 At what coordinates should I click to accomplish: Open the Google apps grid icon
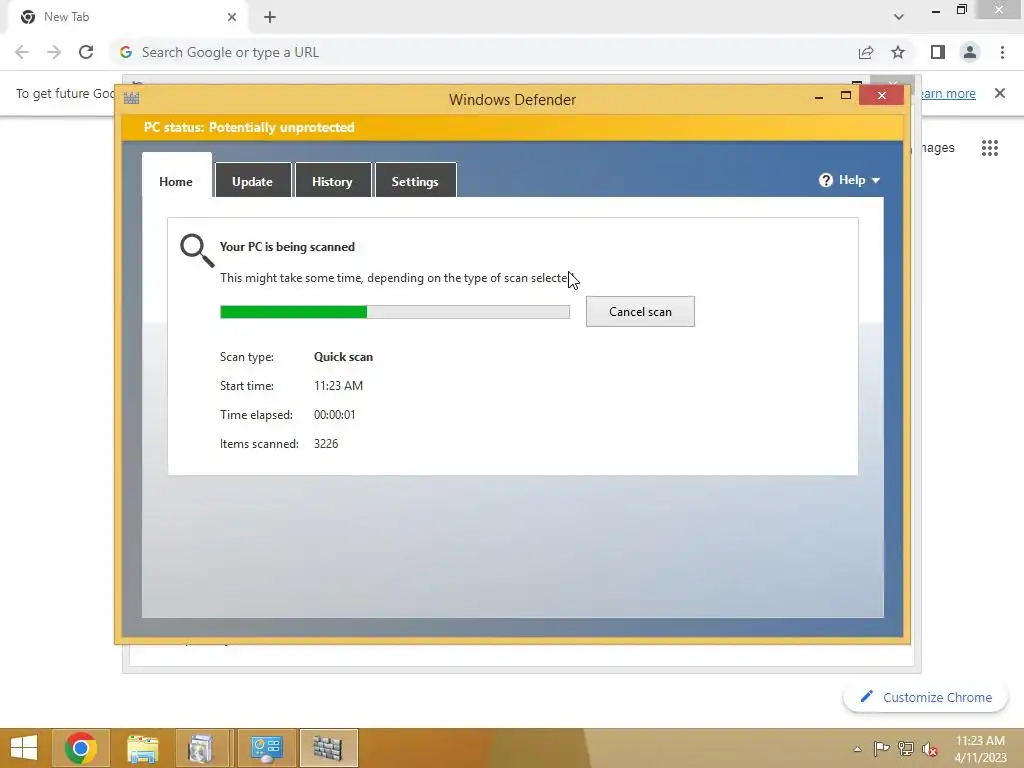click(990, 148)
